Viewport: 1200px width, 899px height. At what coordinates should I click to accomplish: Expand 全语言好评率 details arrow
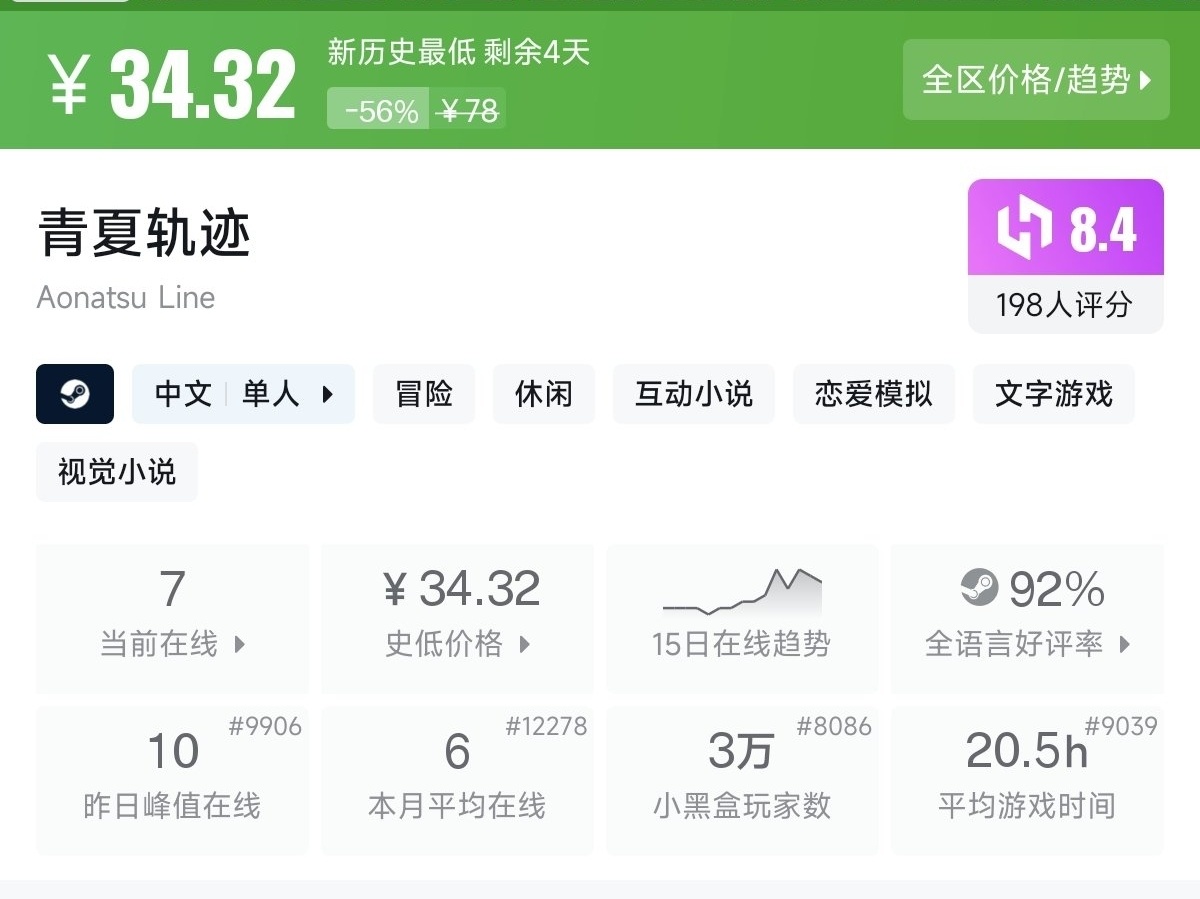pos(1125,644)
